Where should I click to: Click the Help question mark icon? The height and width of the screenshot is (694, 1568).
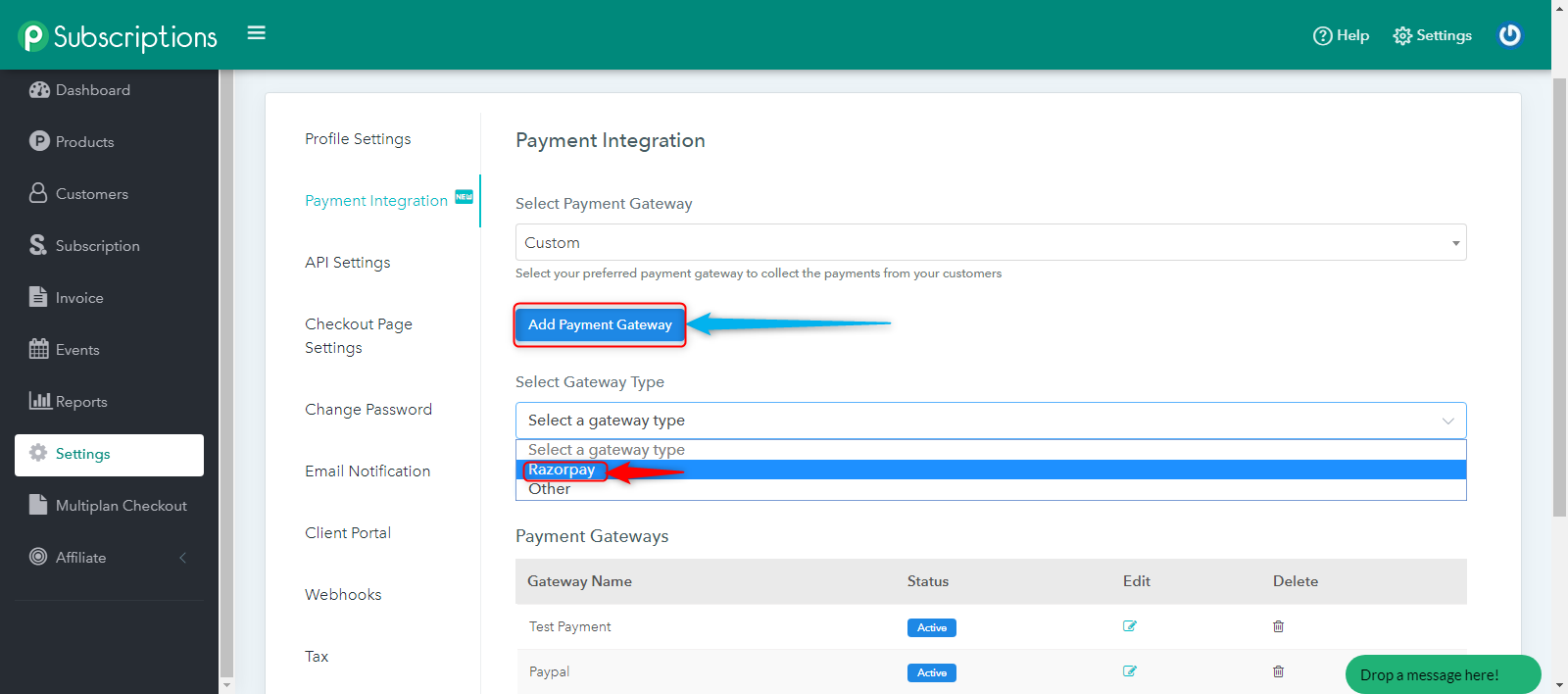1323,36
